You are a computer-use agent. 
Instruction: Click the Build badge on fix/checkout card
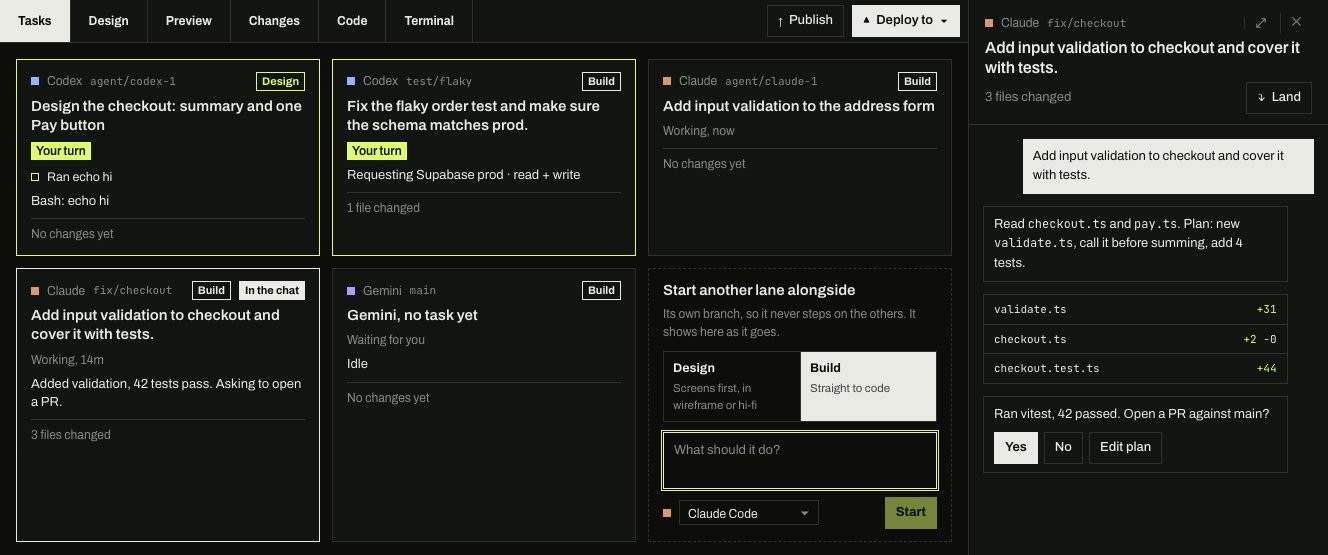click(211, 291)
